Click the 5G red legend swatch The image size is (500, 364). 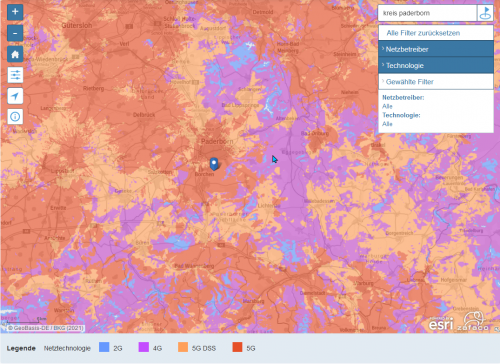coord(237,347)
